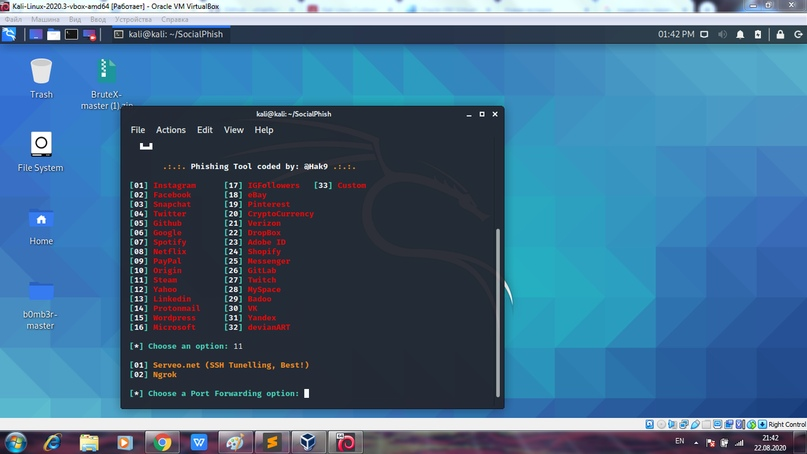
Task: Open VirtualBox Машина menu
Action: click(x=45, y=19)
